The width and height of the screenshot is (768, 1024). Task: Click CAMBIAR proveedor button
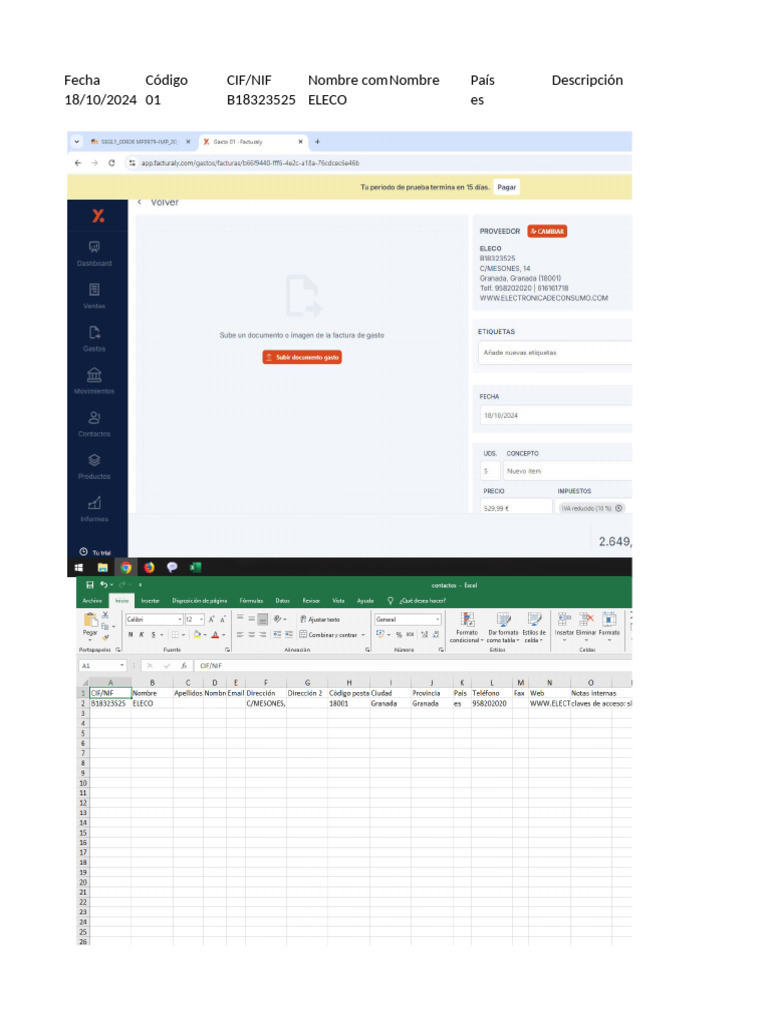pos(547,231)
